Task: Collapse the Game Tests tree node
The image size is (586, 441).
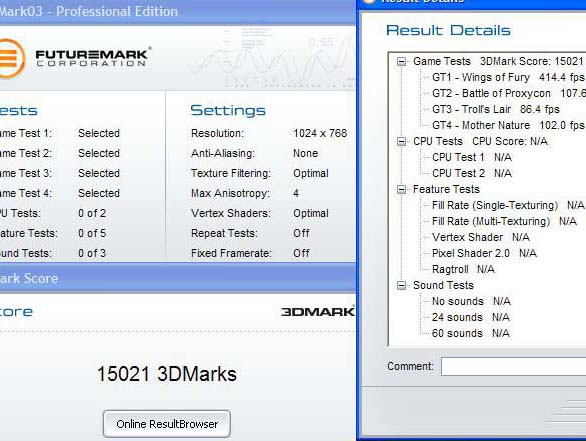Action: pyautogui.click(x=401, y=61)
